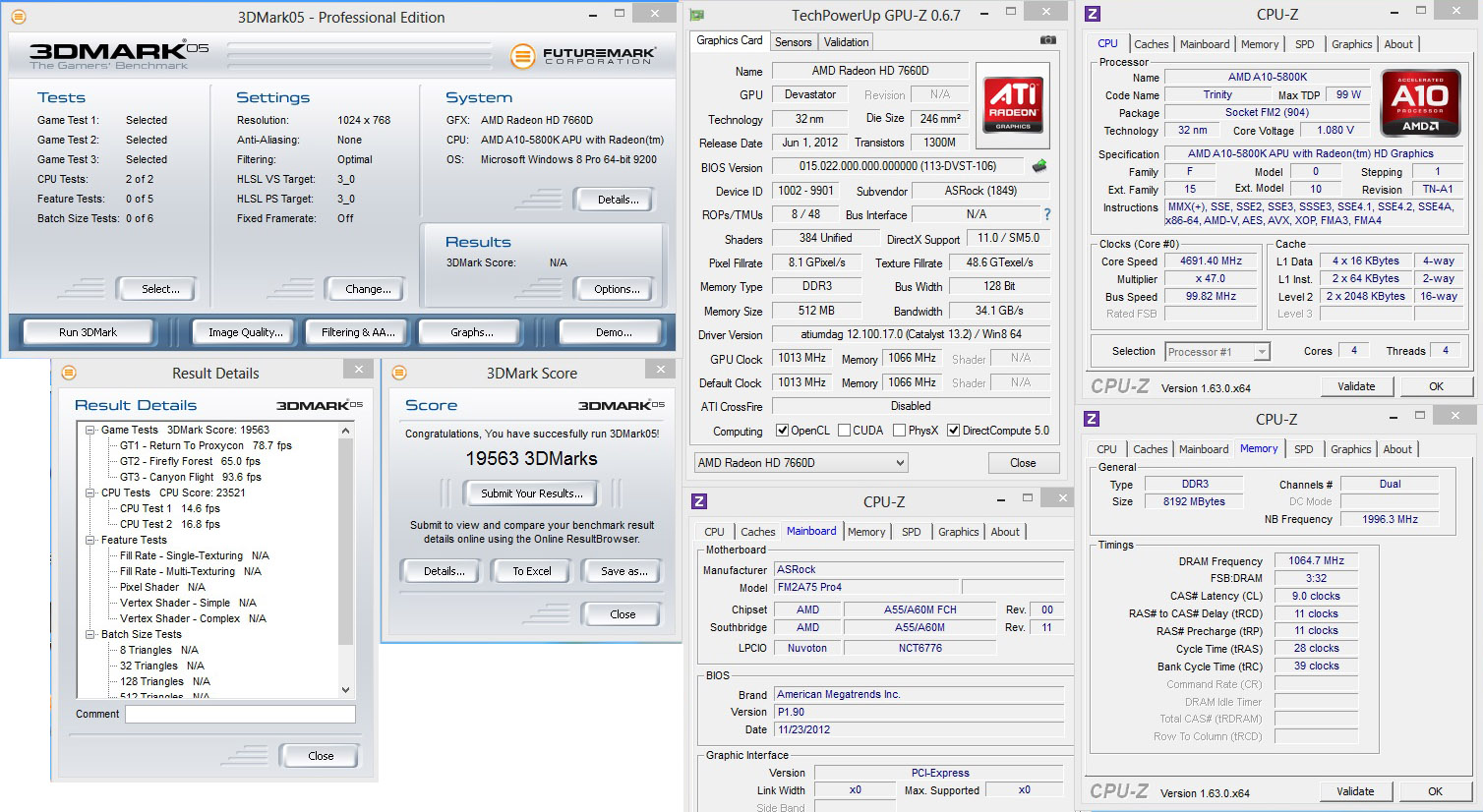Click the Filtering & AA button

tap(358, 332)
